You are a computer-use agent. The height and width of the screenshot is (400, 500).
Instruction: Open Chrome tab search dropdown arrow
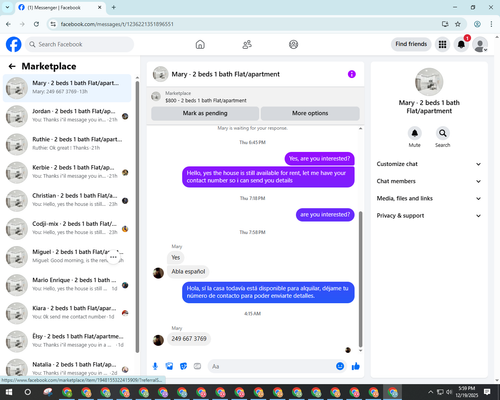(7, 7)
